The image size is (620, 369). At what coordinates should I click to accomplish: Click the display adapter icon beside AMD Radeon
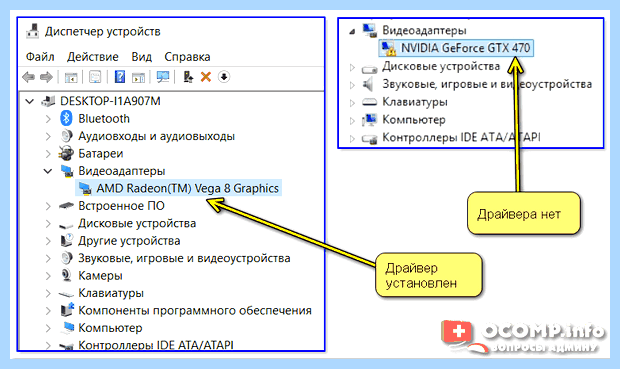(x=85, y=188)
